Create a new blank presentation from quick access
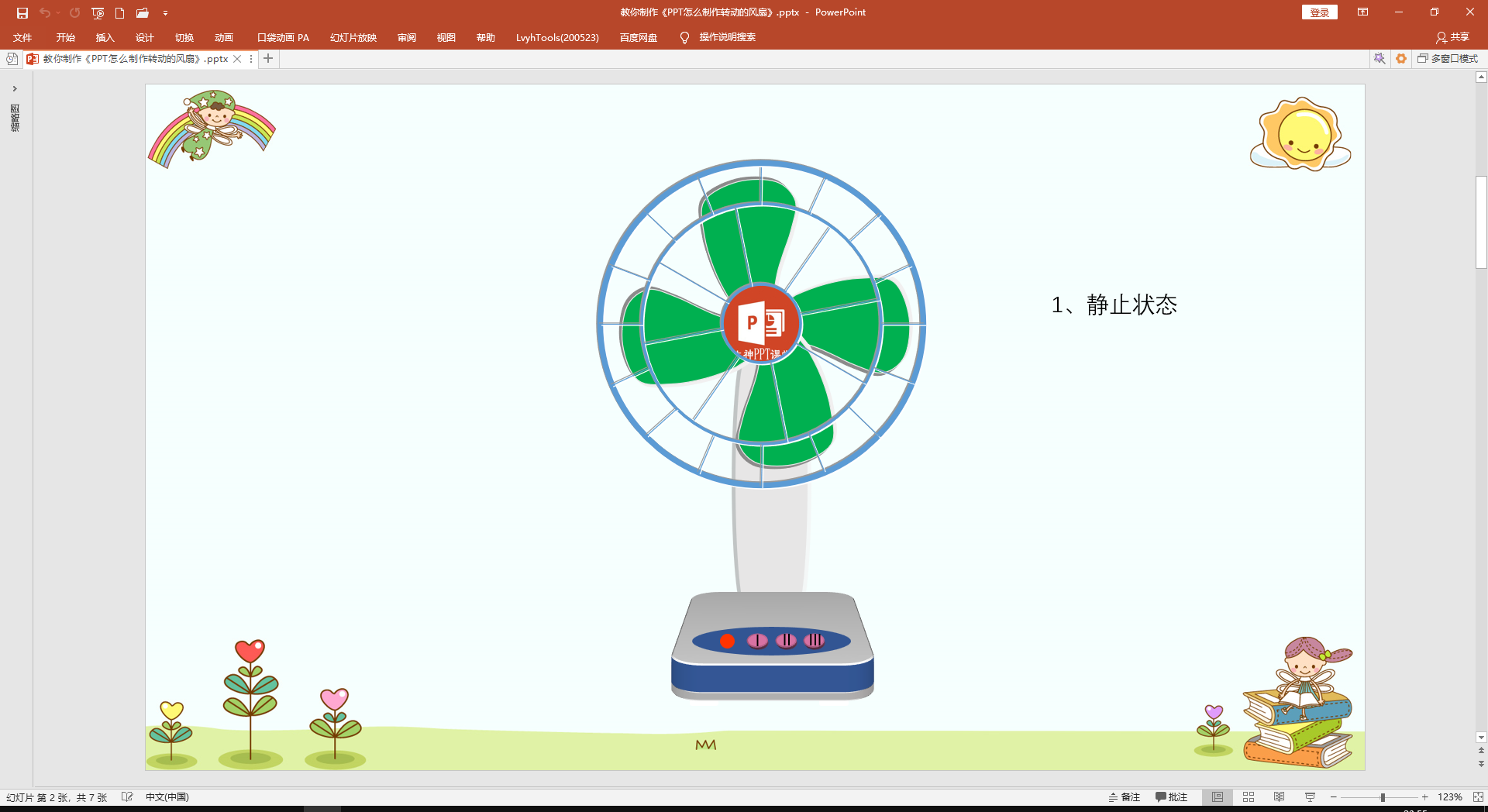1488x812 pixels. [119, 12]
